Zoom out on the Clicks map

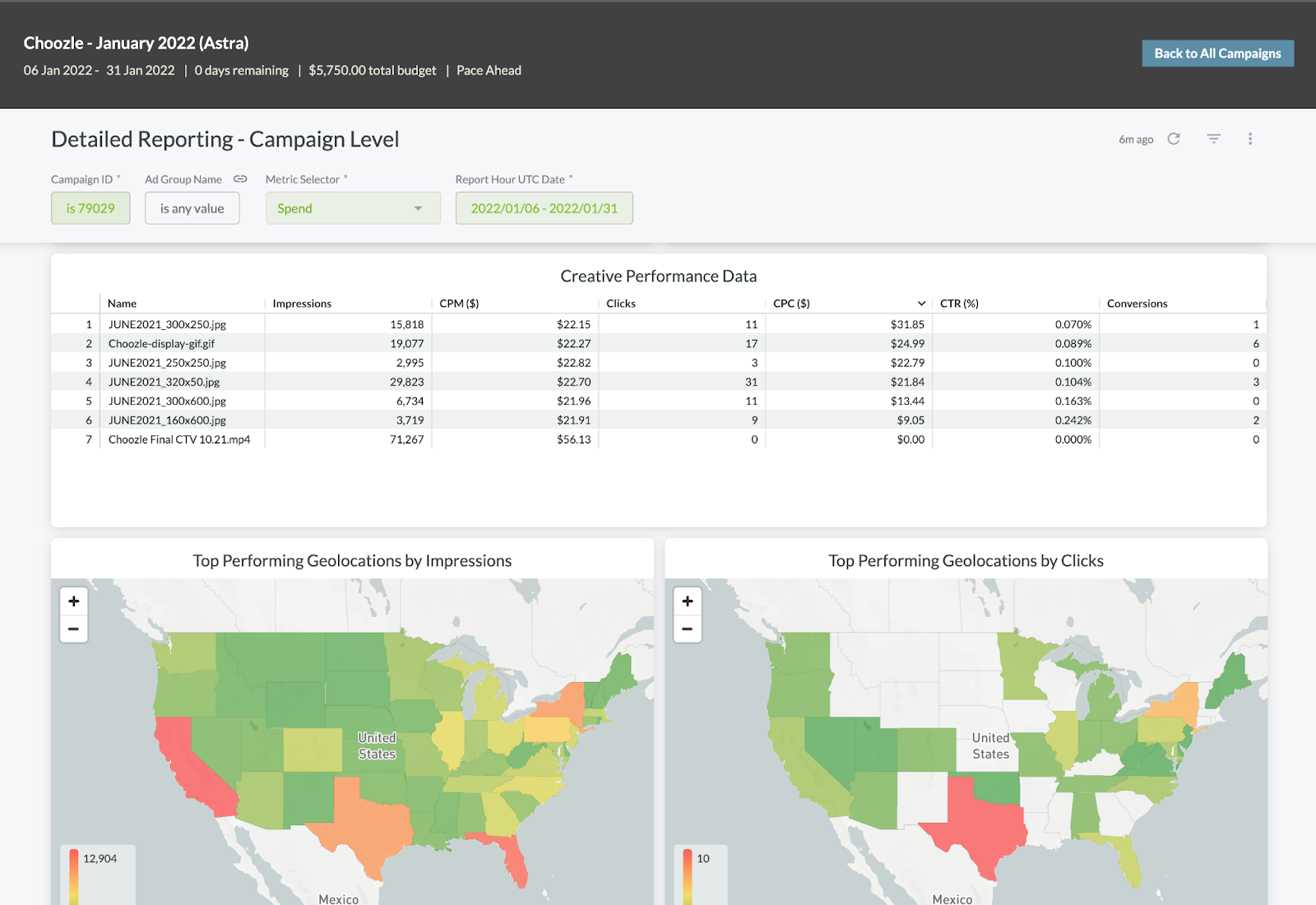(688, 629)
